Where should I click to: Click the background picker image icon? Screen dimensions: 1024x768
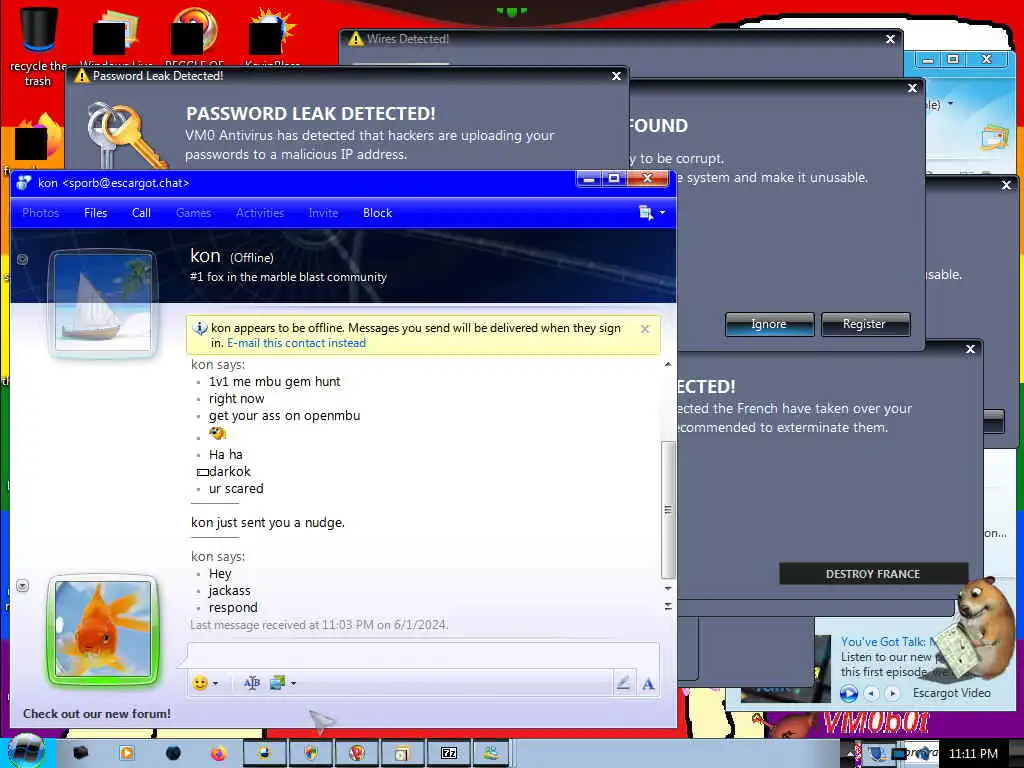277,683
